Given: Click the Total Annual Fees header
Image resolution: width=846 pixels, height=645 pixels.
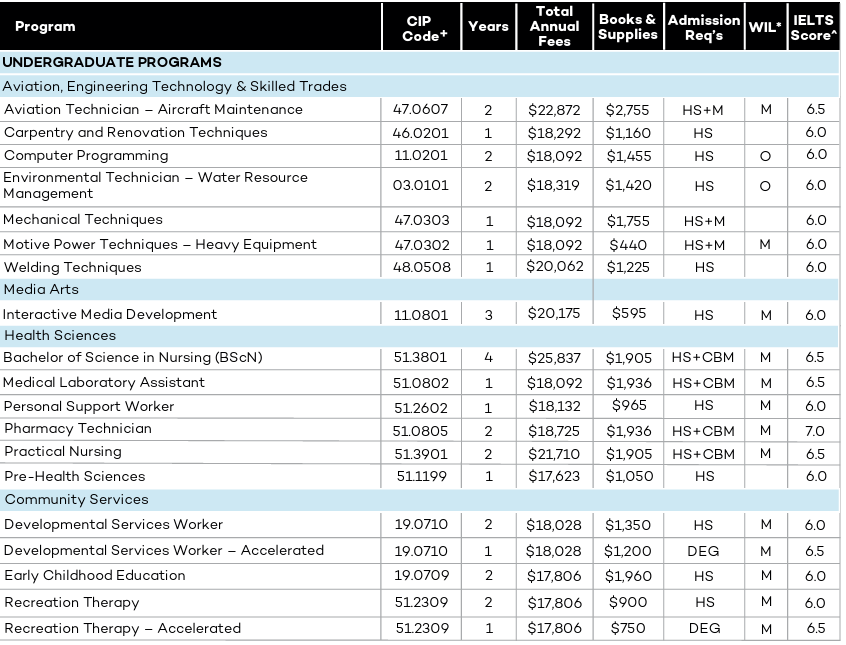Looking at the screenshot, I should coord(553,26).
